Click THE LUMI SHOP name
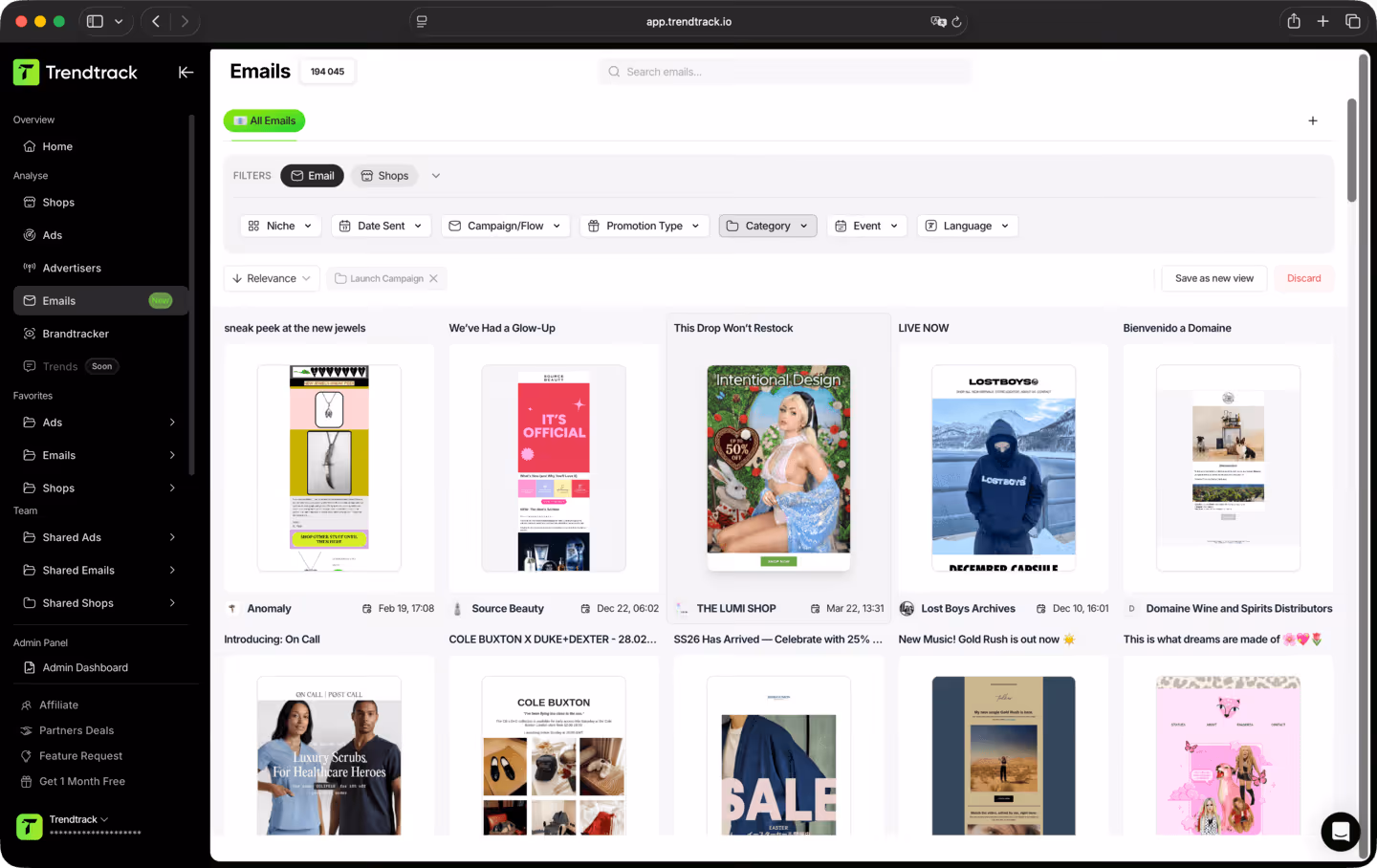The width and height of the screenshot is (1377, 868). click(x=736, y=609)
